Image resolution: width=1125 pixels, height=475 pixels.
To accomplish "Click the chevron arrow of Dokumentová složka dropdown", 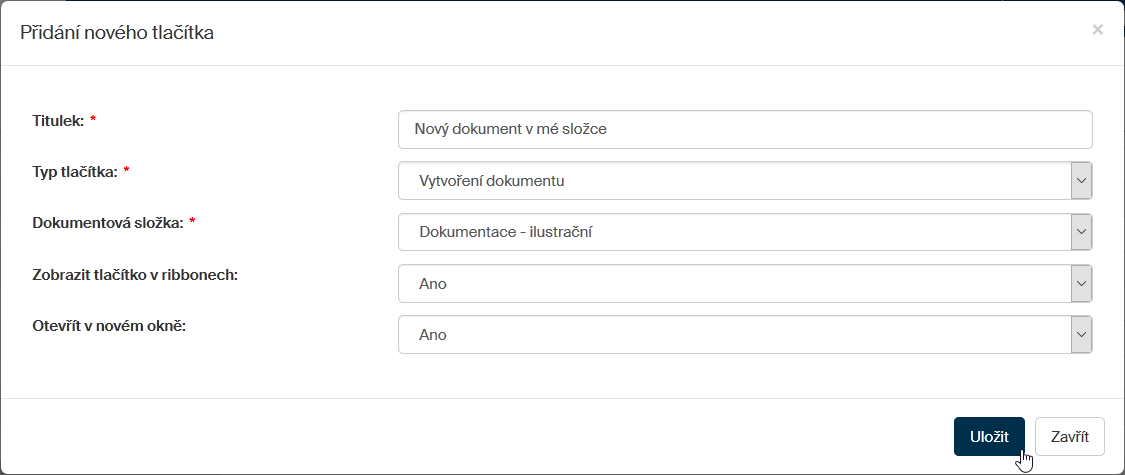I will point(1081,232).
